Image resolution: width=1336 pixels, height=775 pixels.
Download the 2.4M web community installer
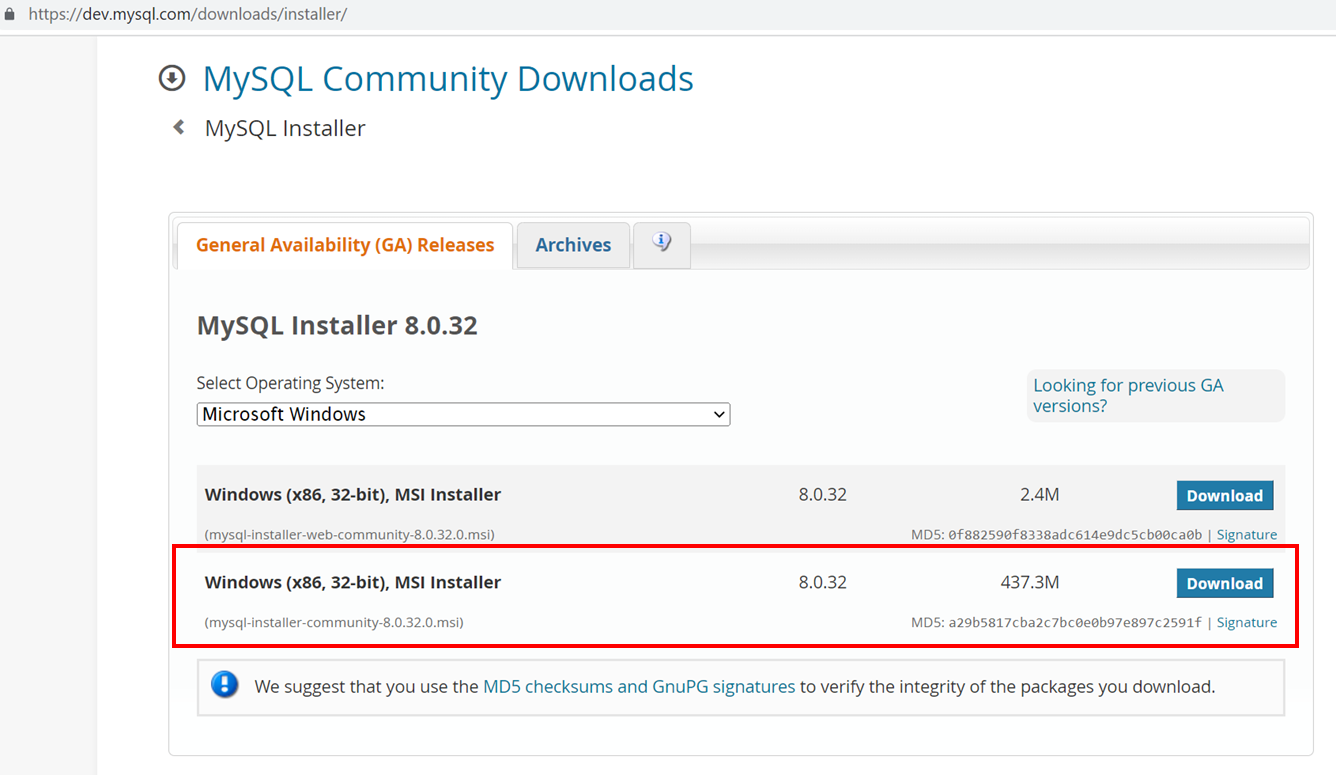coord(1225,495)
